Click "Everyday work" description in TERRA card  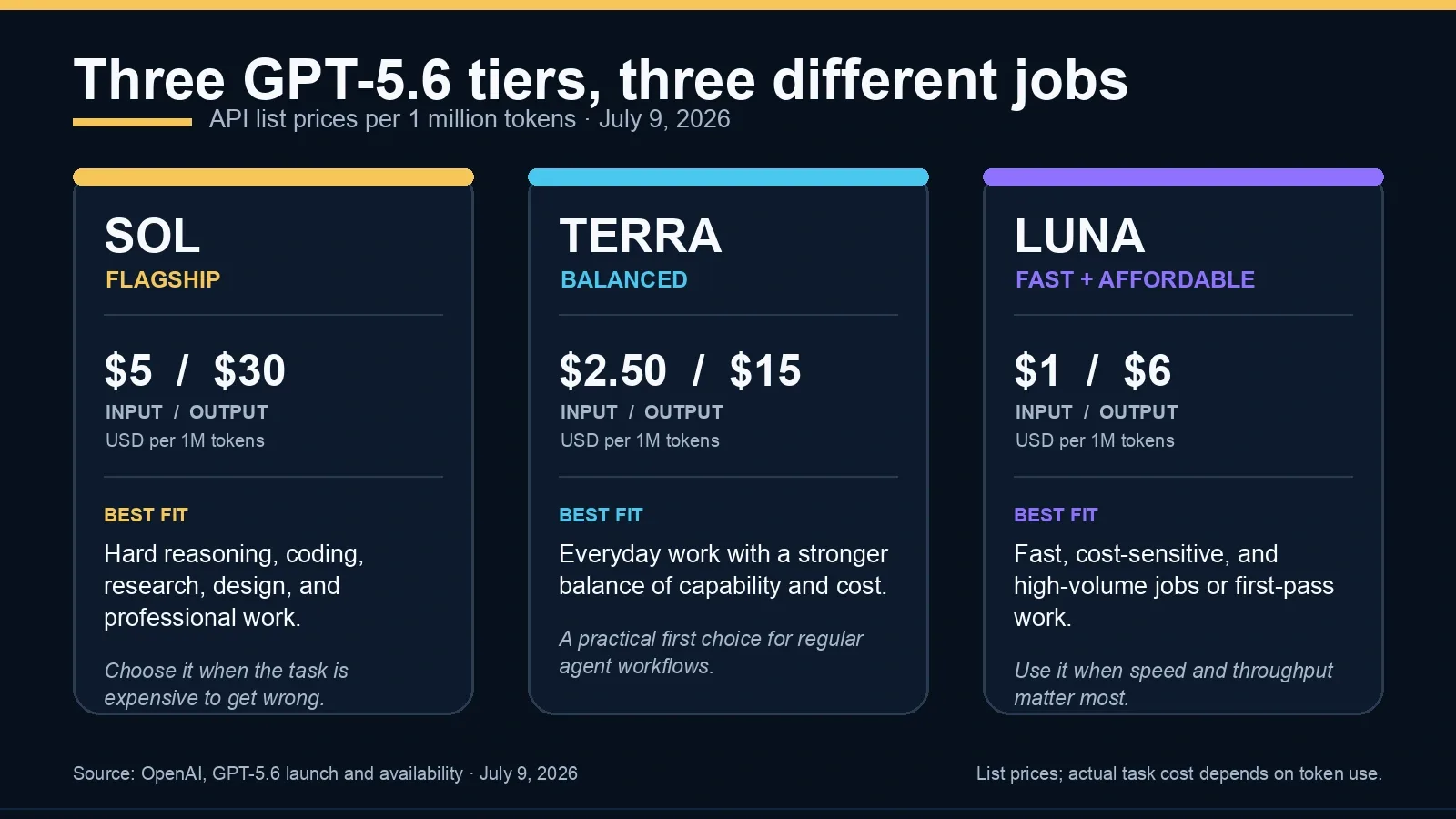[x=723, y=570]
